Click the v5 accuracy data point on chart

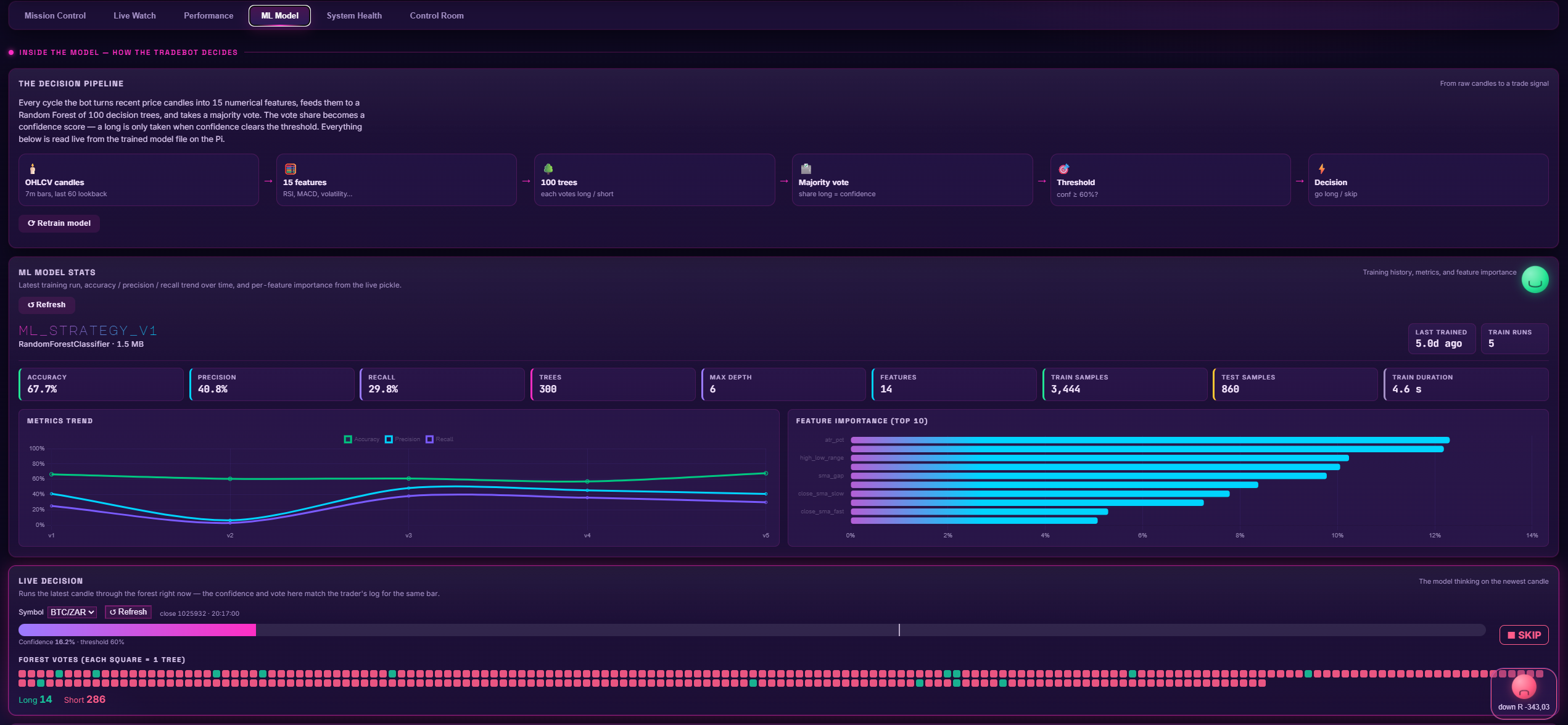(765, 473)
